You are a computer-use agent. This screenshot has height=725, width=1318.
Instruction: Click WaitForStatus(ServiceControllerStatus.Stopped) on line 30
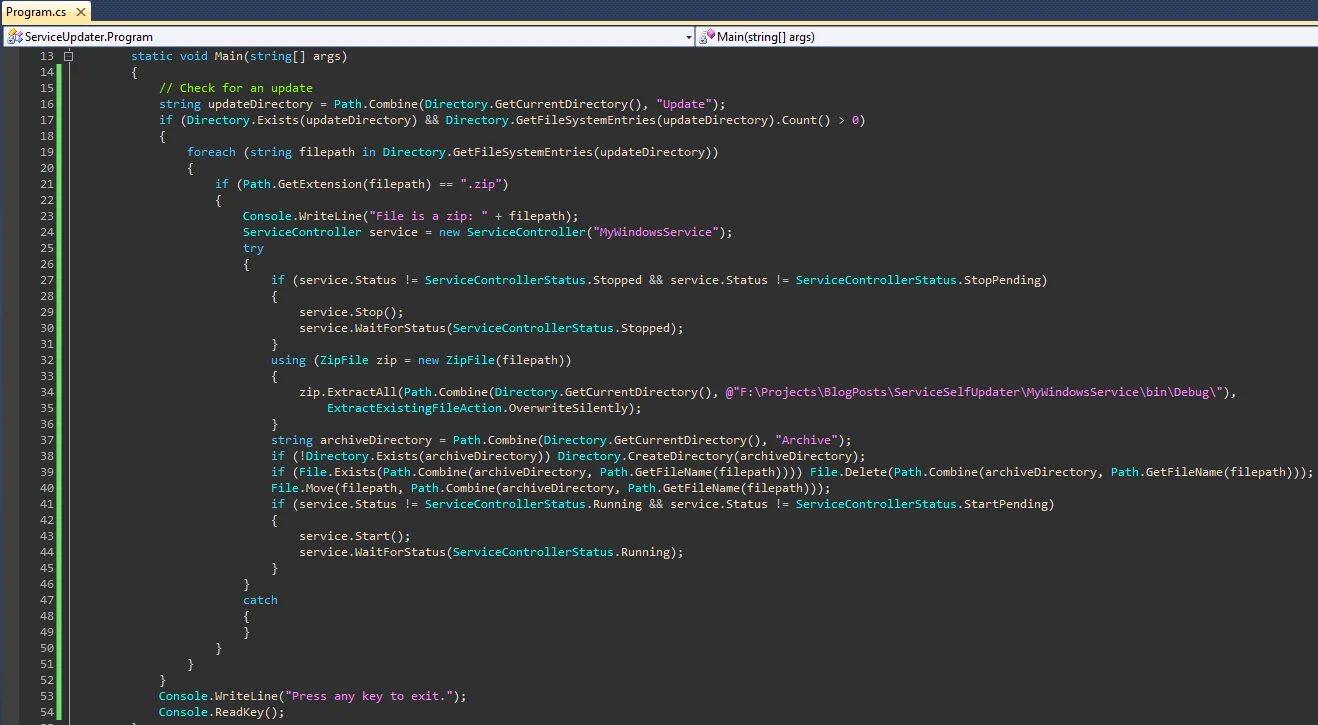pyautogui.click(x=516, y=328)
